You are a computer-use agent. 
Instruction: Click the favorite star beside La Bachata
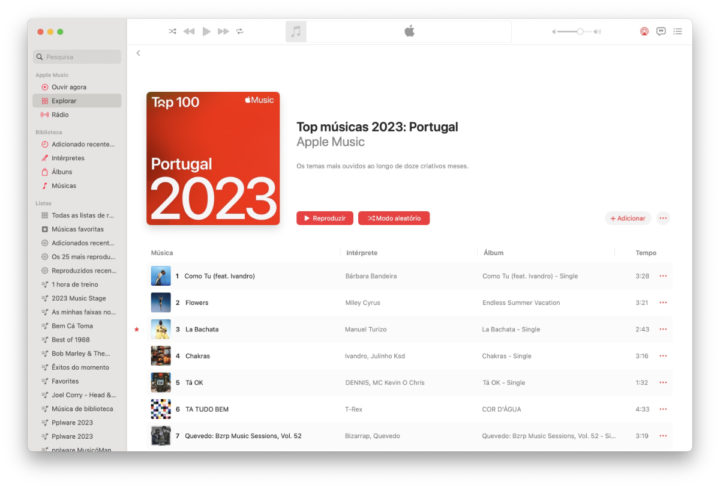136,329
